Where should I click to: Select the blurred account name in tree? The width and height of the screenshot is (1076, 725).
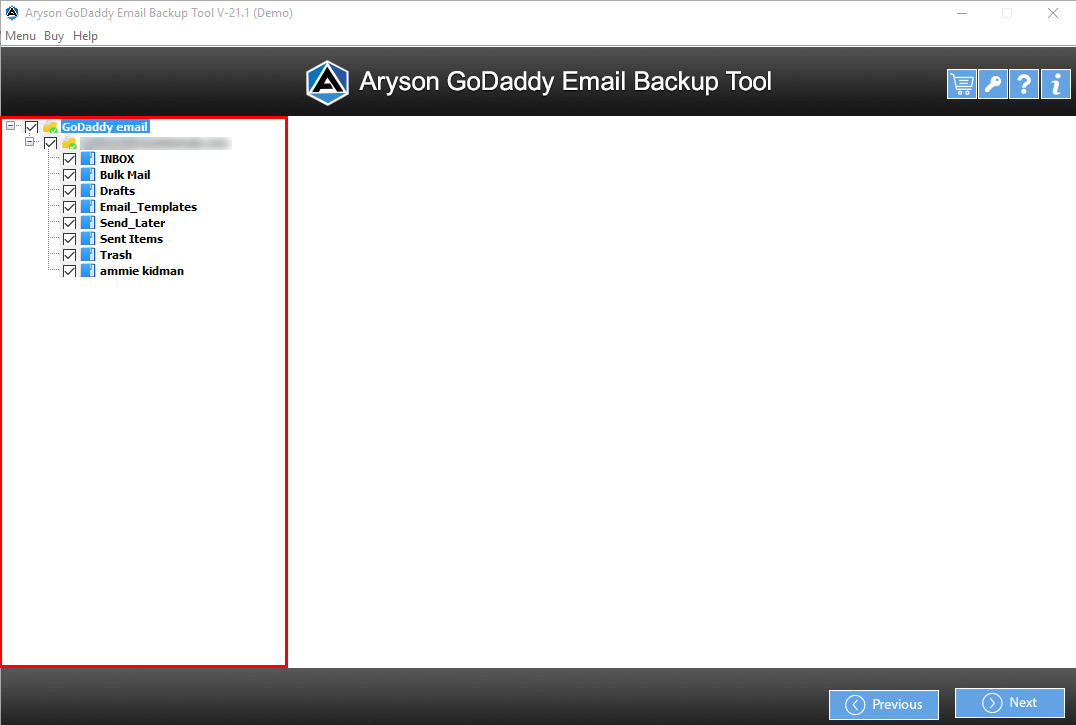pyautogui.click(x=156, y=143)
